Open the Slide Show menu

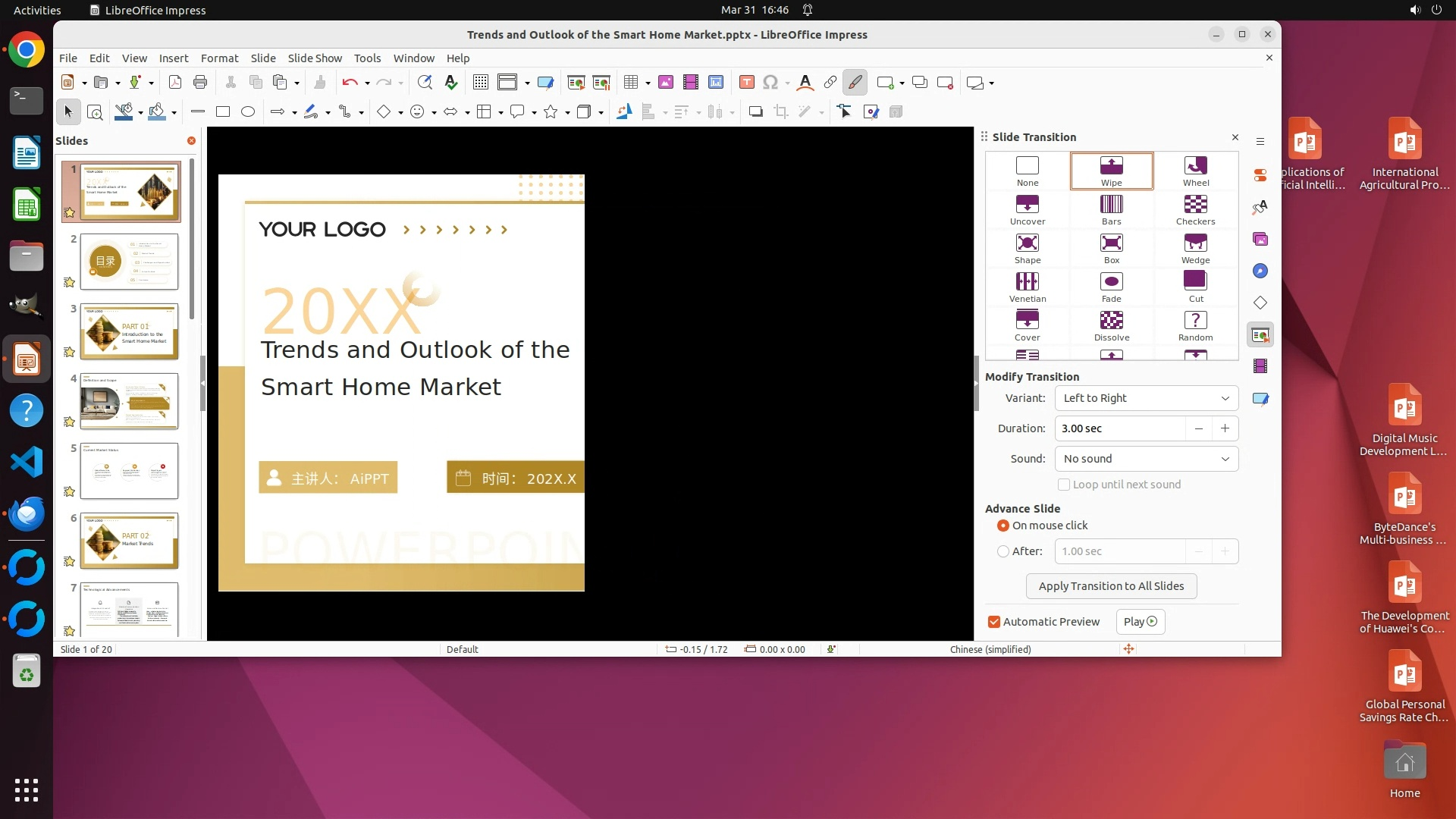[x=314, y=58]
